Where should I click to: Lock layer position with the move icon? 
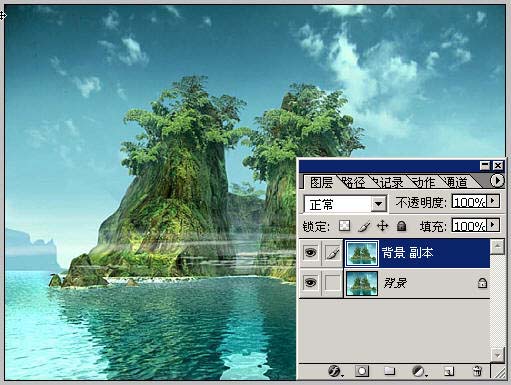382,226
